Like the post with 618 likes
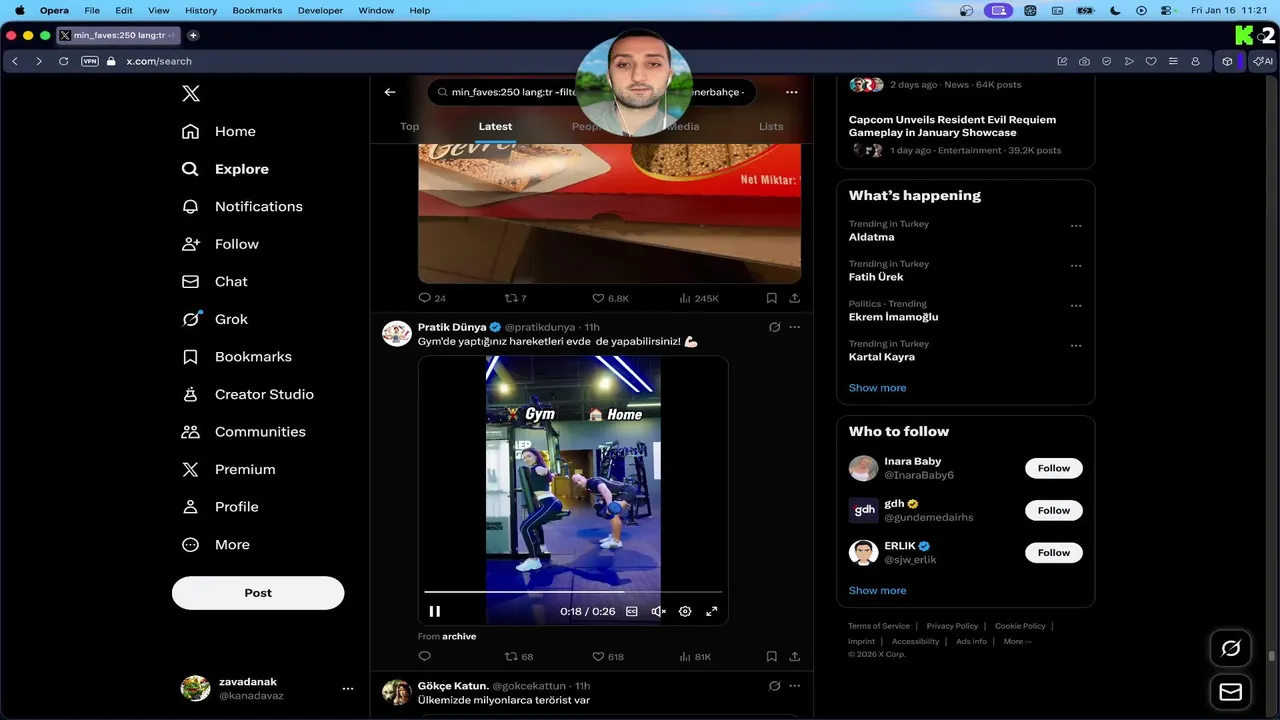The width and height of the screenshot is (1280, 720). click(x=608, y=656)
